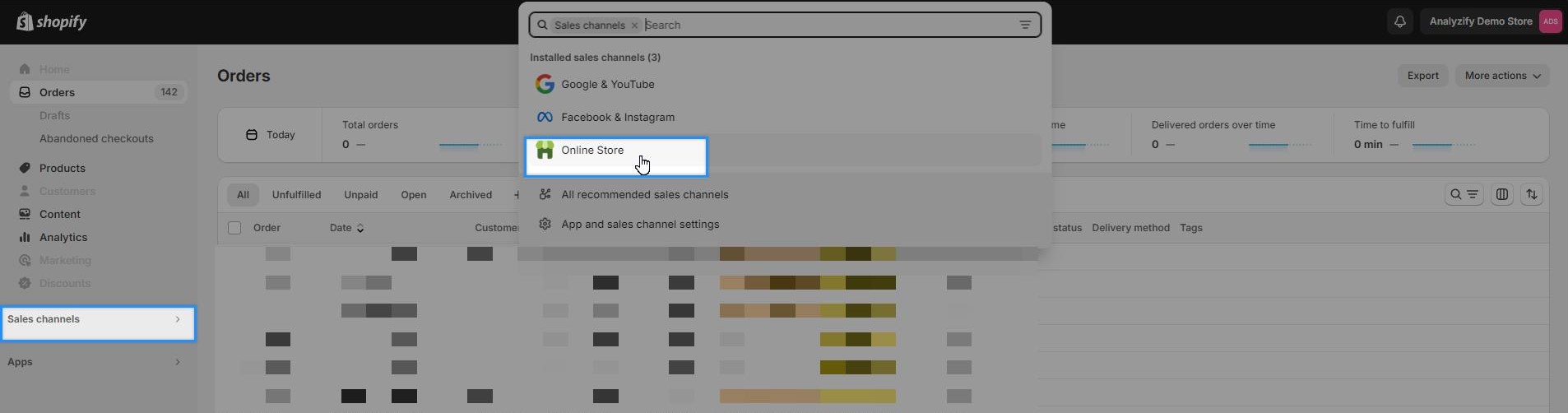This screenshot has width=1568, height=413.
Task: Open the ADS account avatar
Action: point(1550,21)
